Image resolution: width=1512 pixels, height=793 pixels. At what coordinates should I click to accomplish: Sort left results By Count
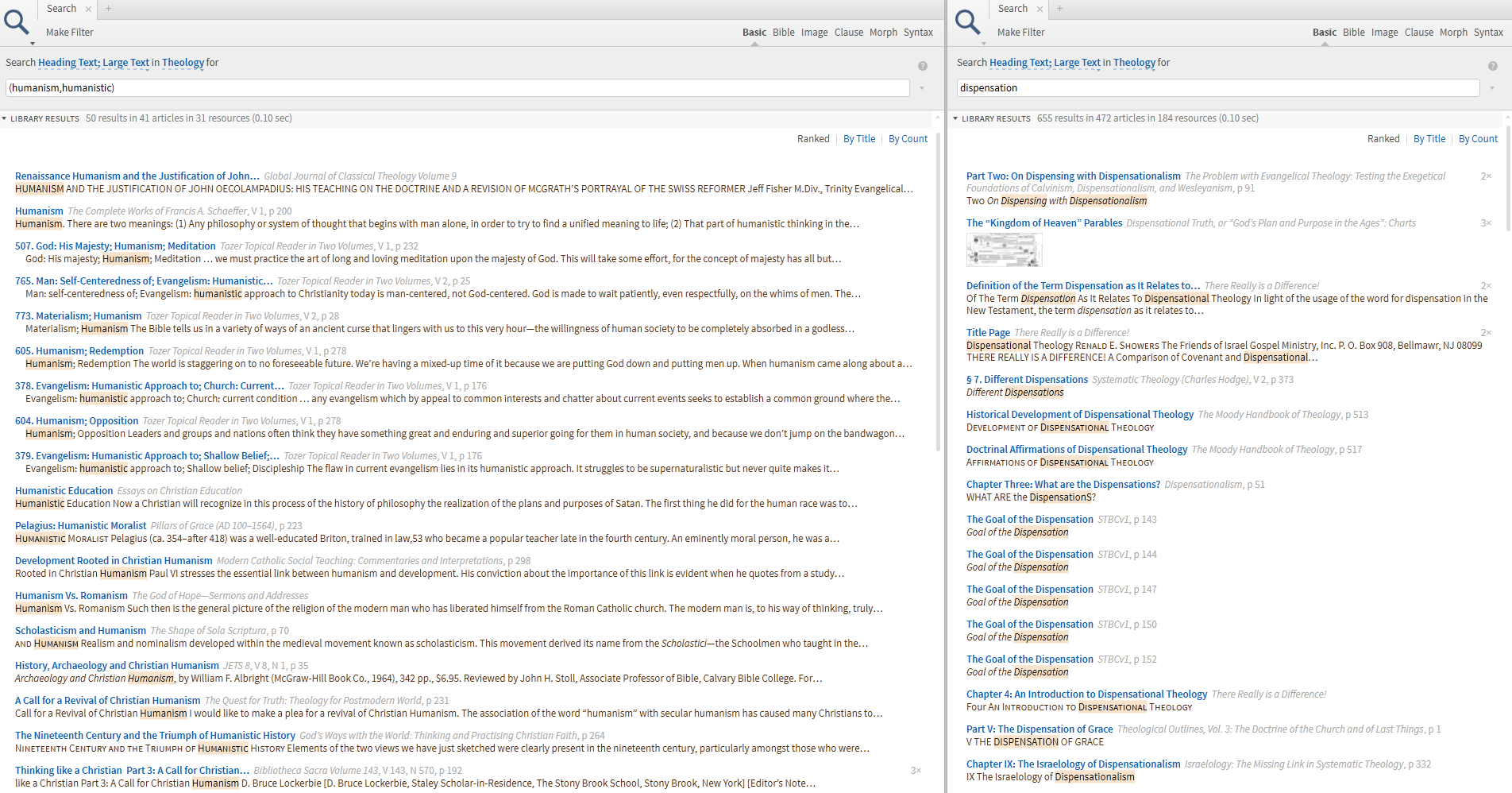point(908,139)
